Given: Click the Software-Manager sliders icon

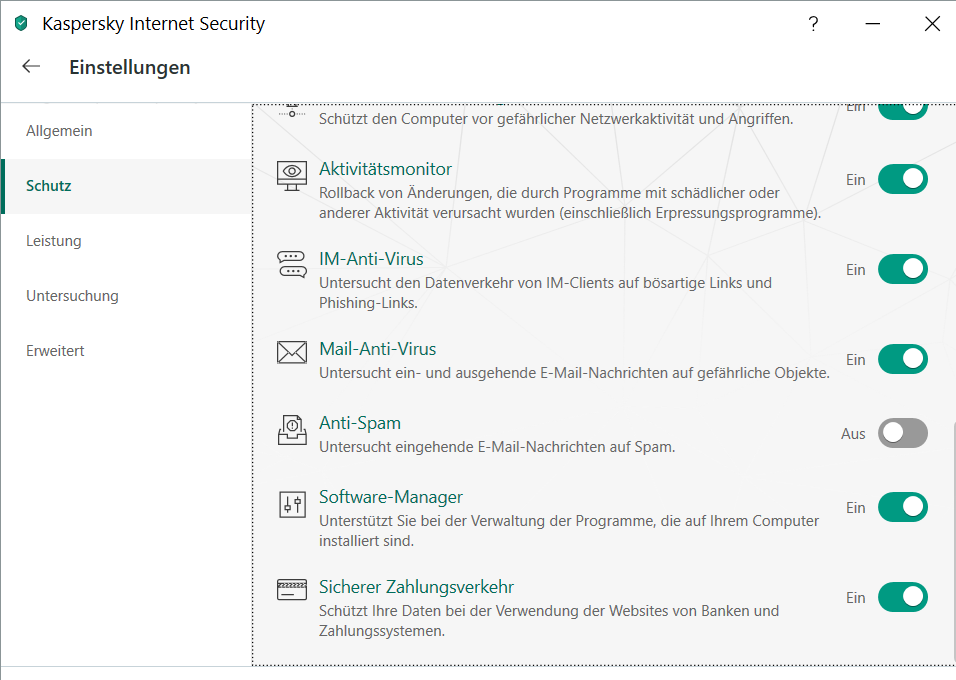Looking at the screenshot, I should click(292, 504).
